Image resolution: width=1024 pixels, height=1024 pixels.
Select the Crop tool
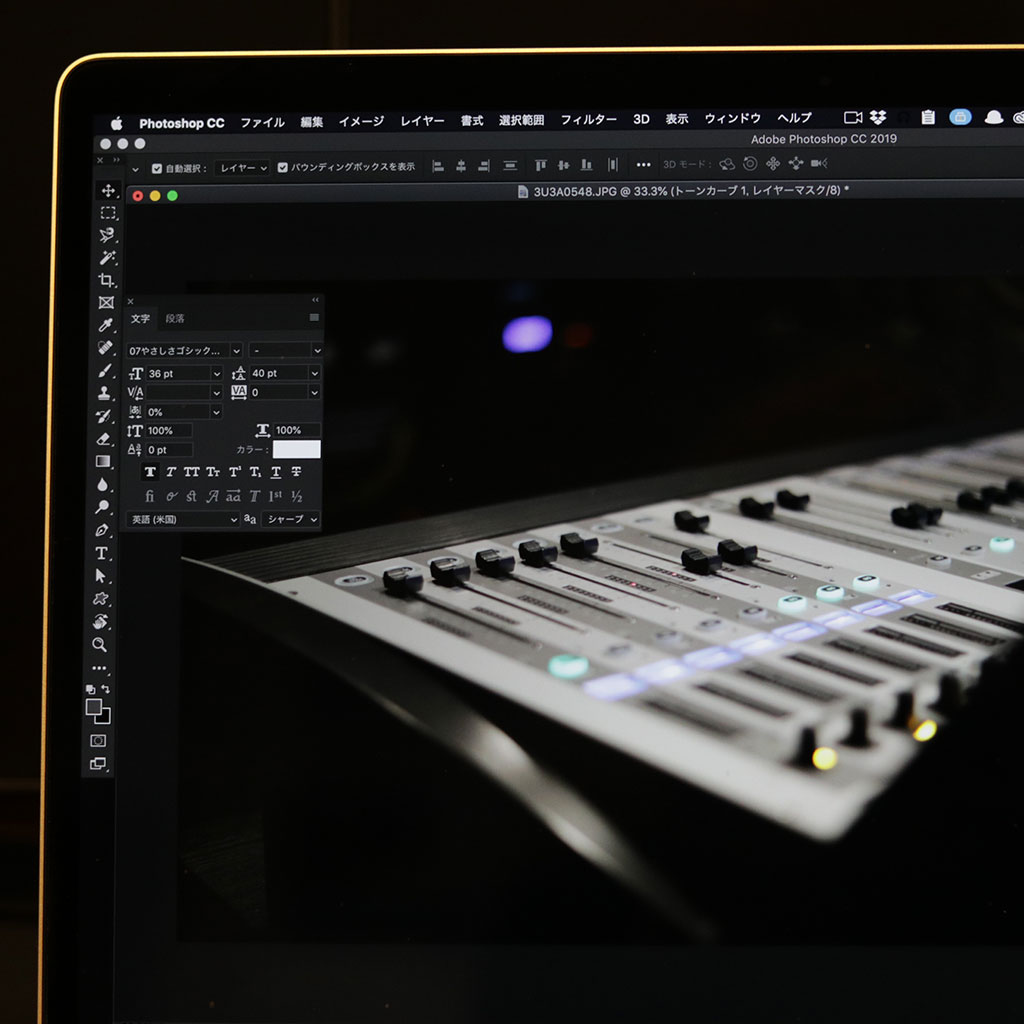pyautogui.click(x=106, y=280)
